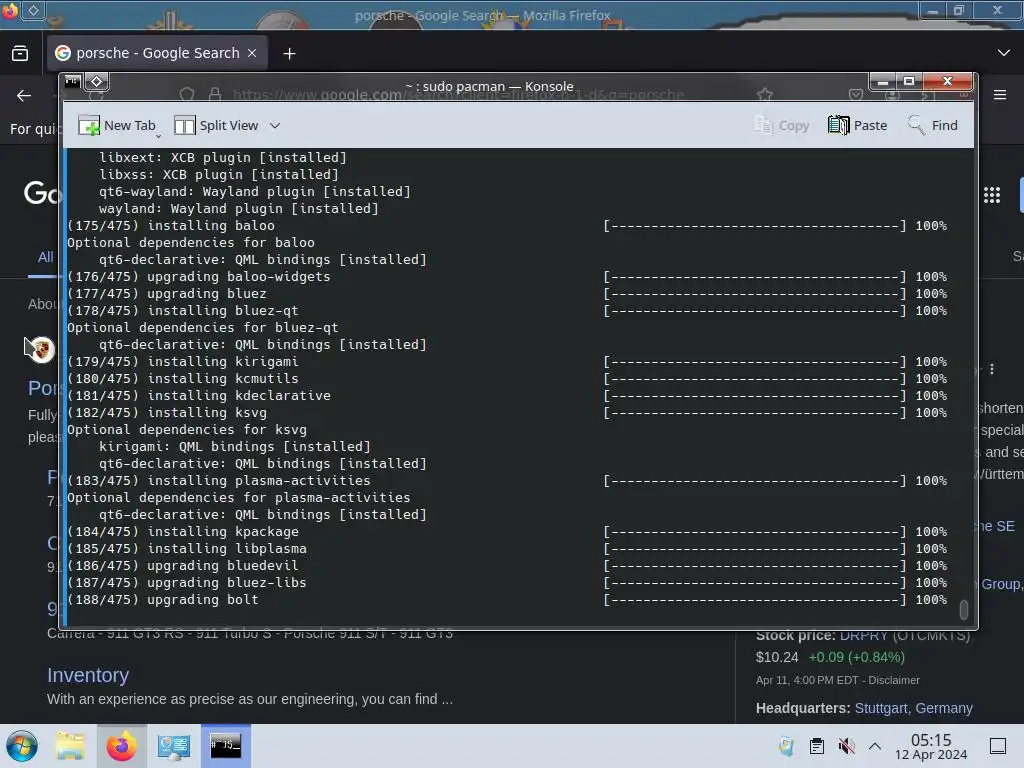Click the Firefox titlebar window menu icon

click(x=10, y=9)
